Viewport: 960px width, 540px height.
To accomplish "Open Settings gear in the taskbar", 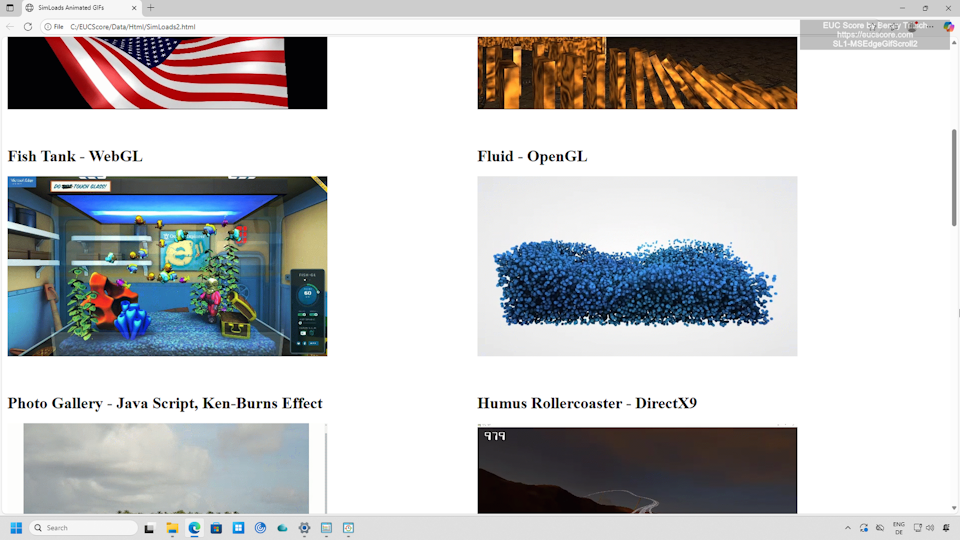I will coord(304,528).
